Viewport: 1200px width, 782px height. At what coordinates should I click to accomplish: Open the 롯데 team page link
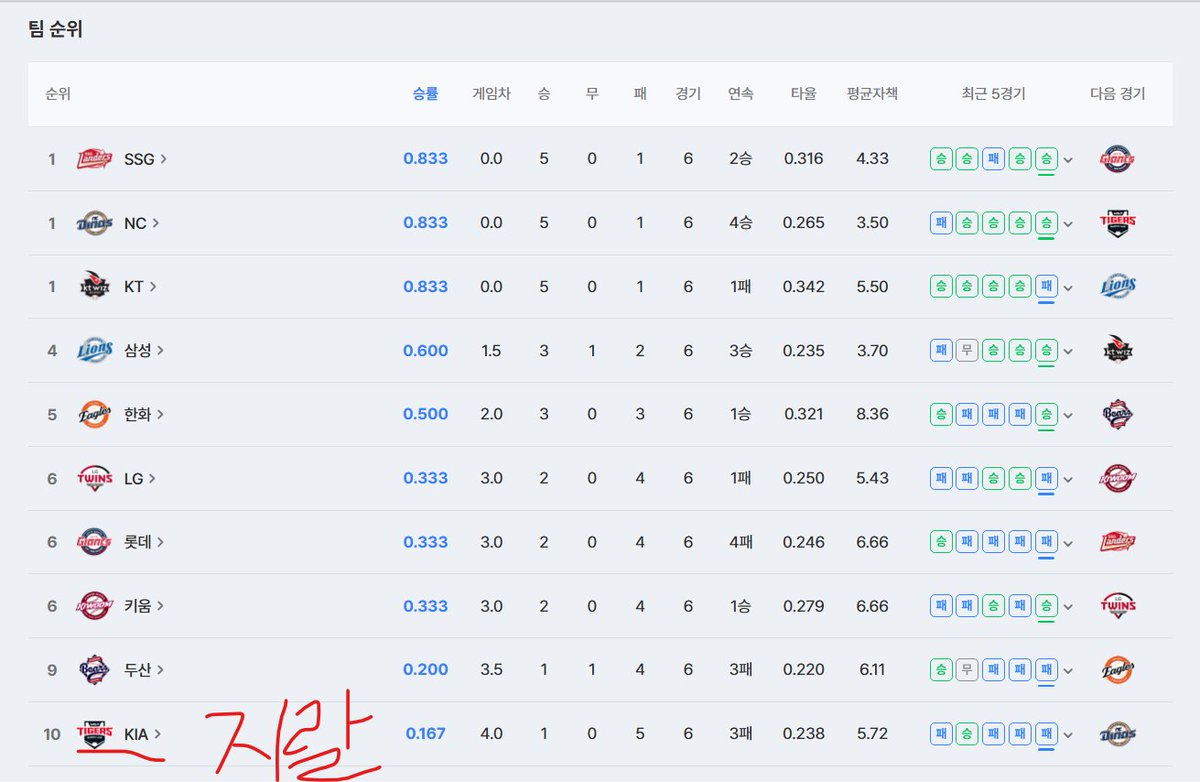144,542
